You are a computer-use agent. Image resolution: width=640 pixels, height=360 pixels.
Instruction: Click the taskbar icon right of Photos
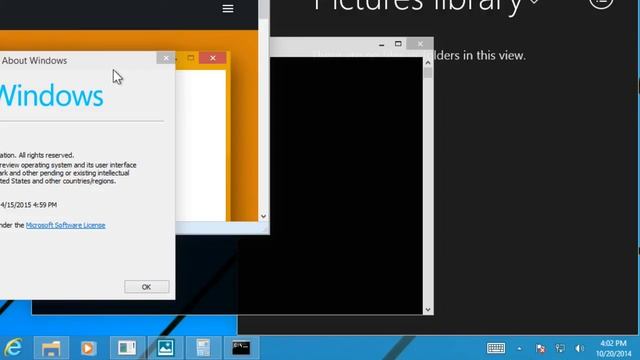coord(203,348)
